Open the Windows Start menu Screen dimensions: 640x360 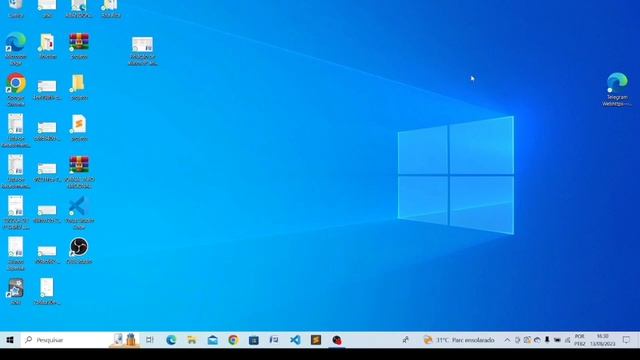[10, 340]
